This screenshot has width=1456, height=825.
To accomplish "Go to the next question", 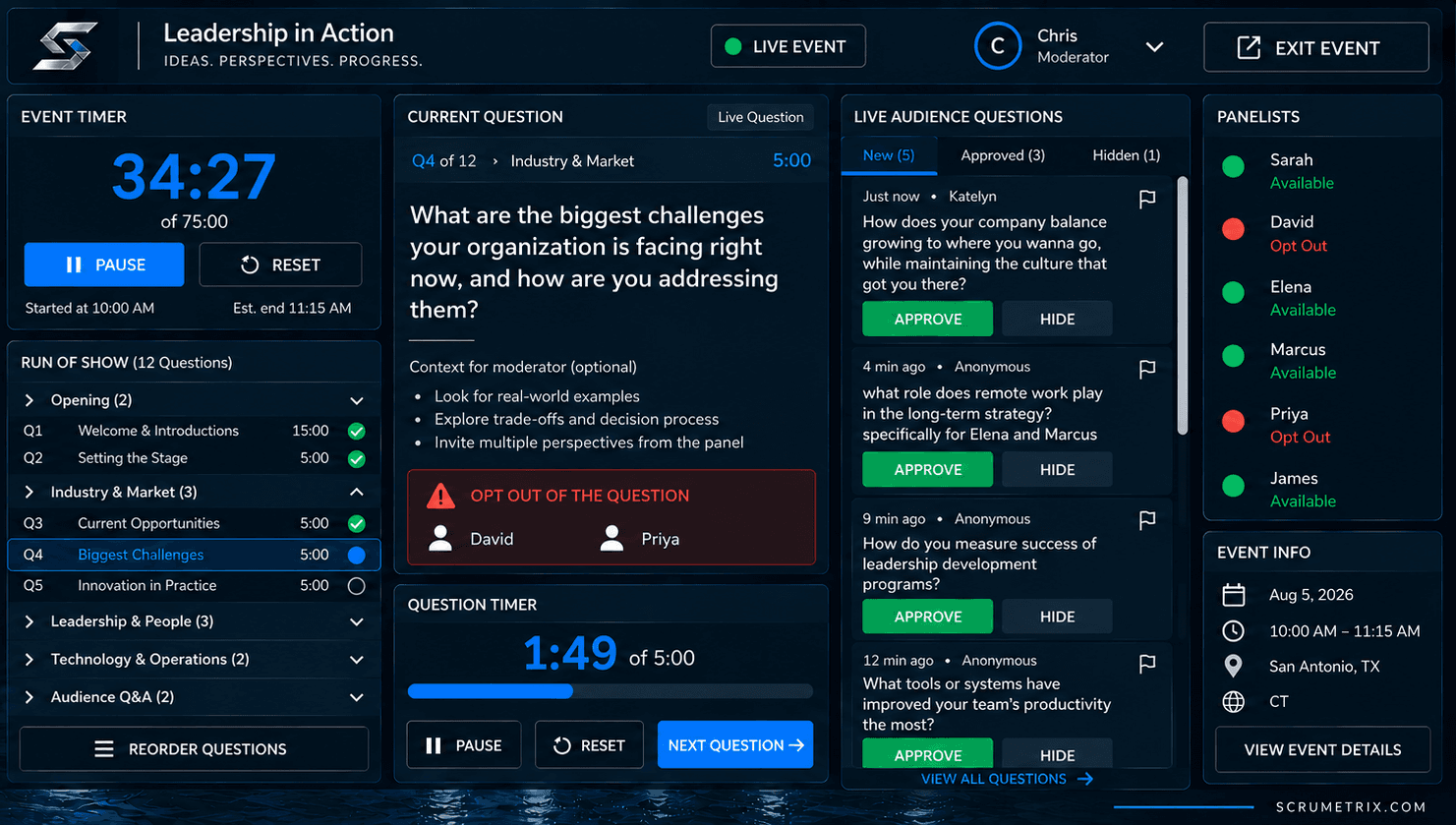I will (735, 745).
